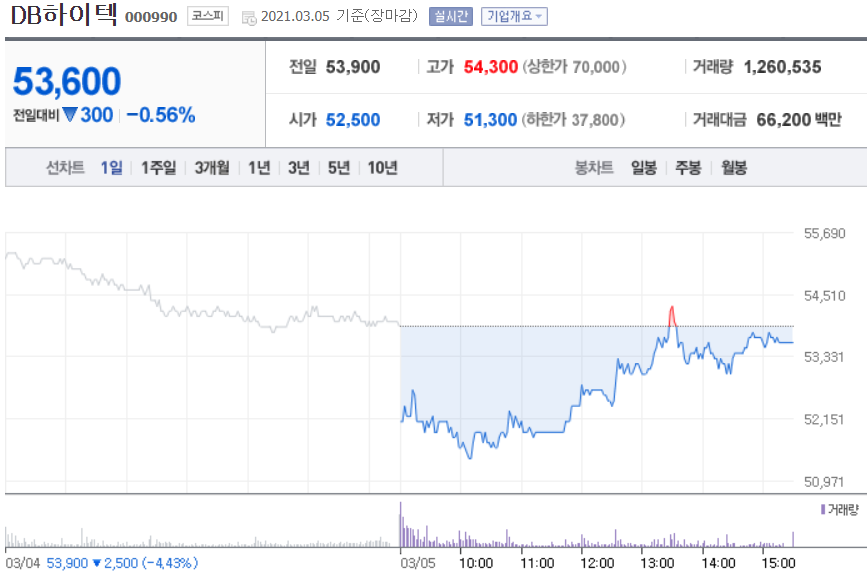This screenshot has width=867, height=581.
Task: Open the 기업개요 dropdown
Action: click(514, 17)
